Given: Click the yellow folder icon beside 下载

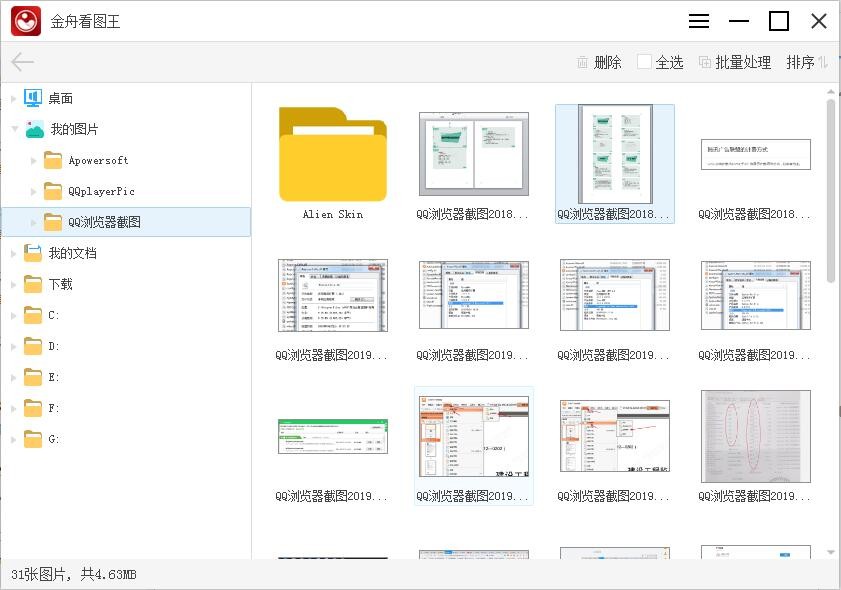Looking at the screenshot, I should pyautogui.click(x=34, y=284).
